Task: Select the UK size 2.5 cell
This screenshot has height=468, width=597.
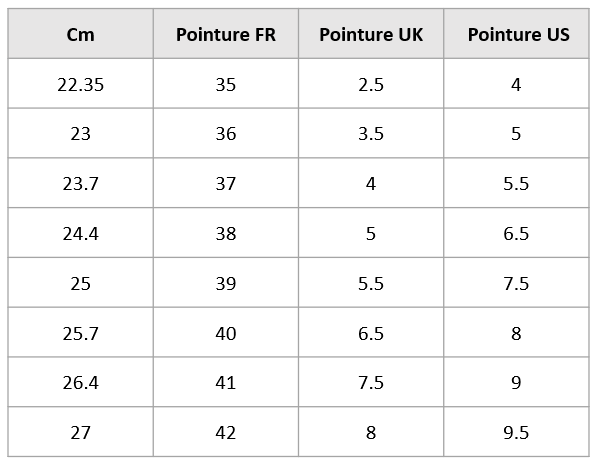Action: (x=371, y=84)
